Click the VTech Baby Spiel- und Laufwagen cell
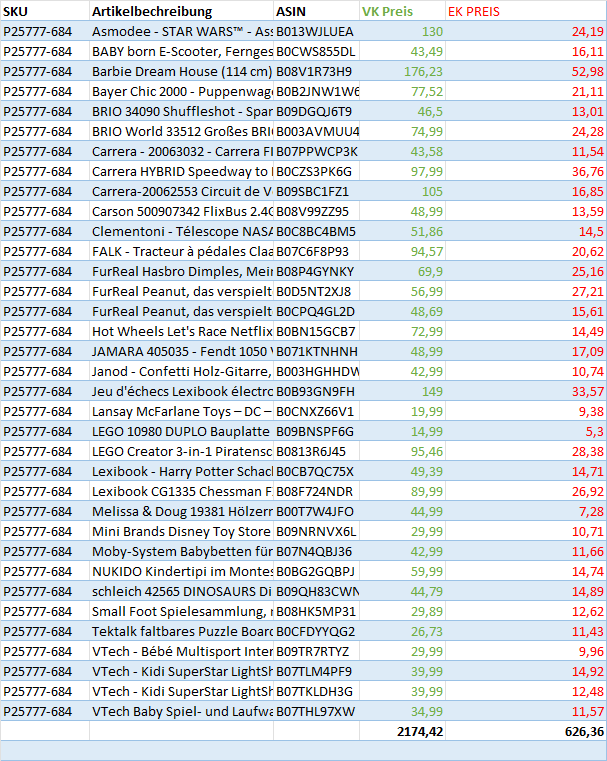The image size is (607, 761). [x=180, y=711]
